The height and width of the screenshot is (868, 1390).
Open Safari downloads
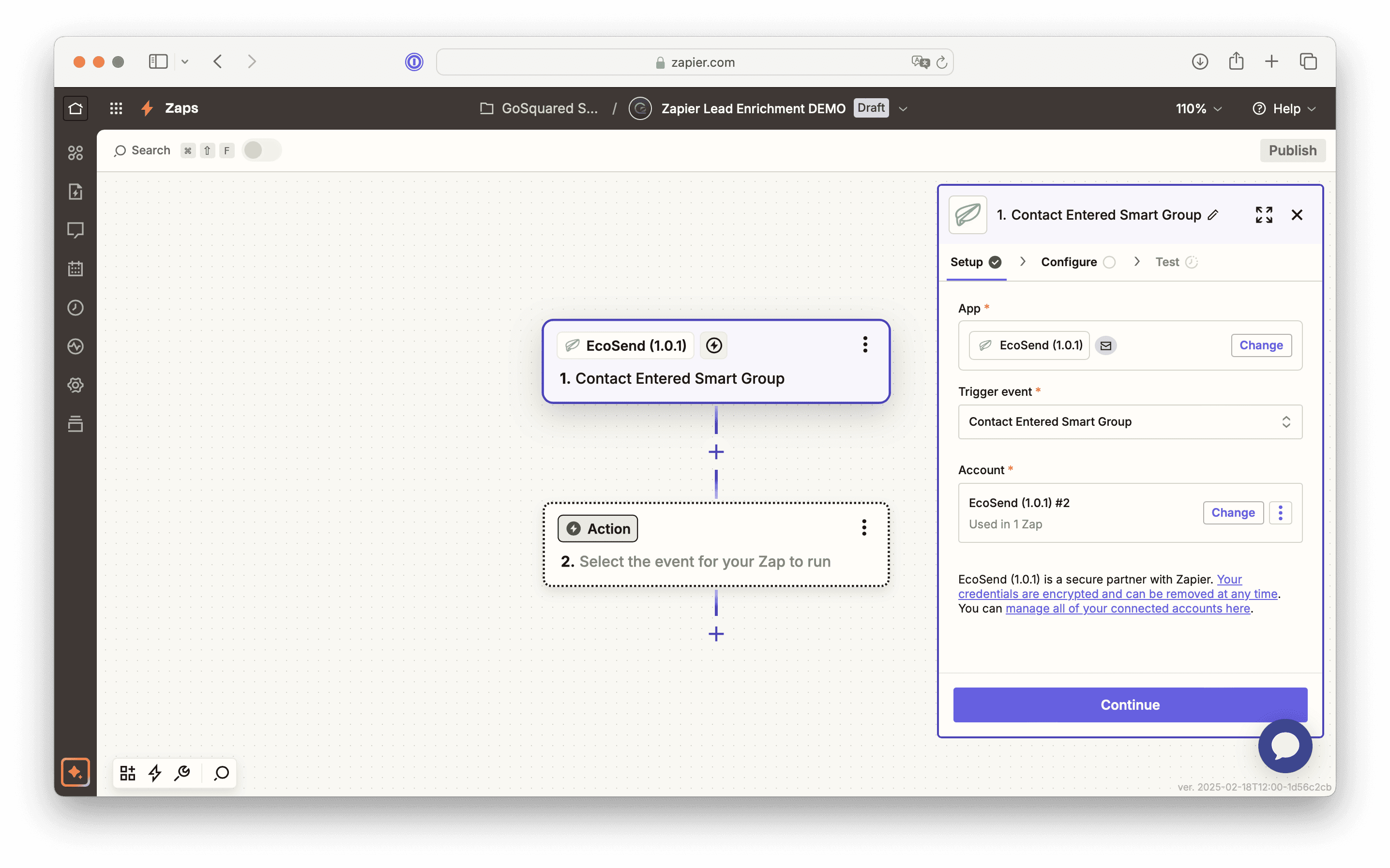(1199, 61)
